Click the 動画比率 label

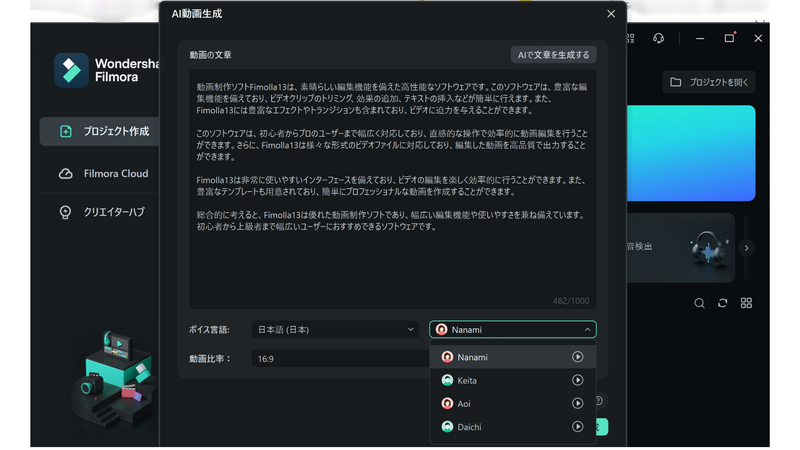210,359
